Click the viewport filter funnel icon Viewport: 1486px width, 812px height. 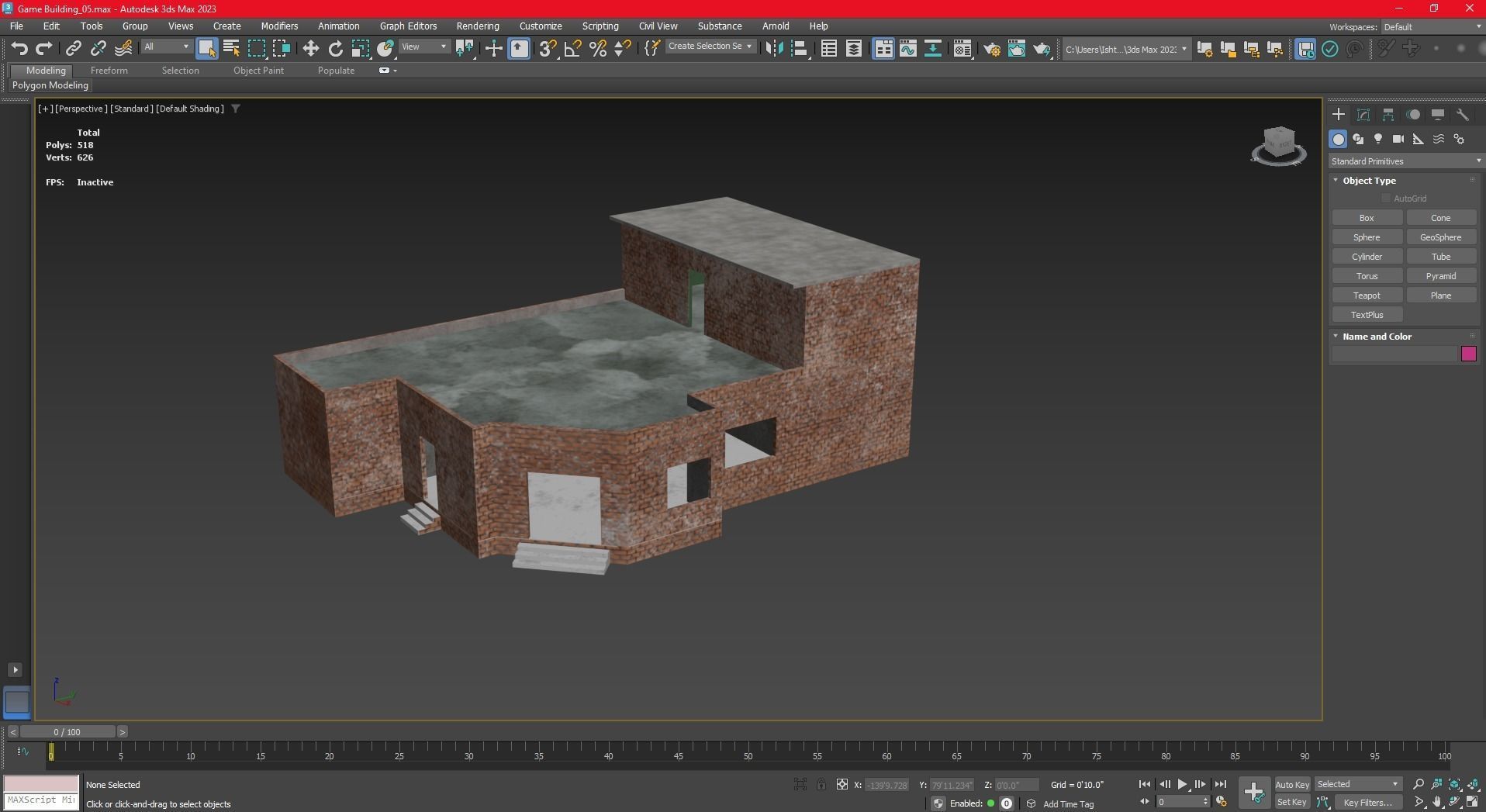pos(236,109)
